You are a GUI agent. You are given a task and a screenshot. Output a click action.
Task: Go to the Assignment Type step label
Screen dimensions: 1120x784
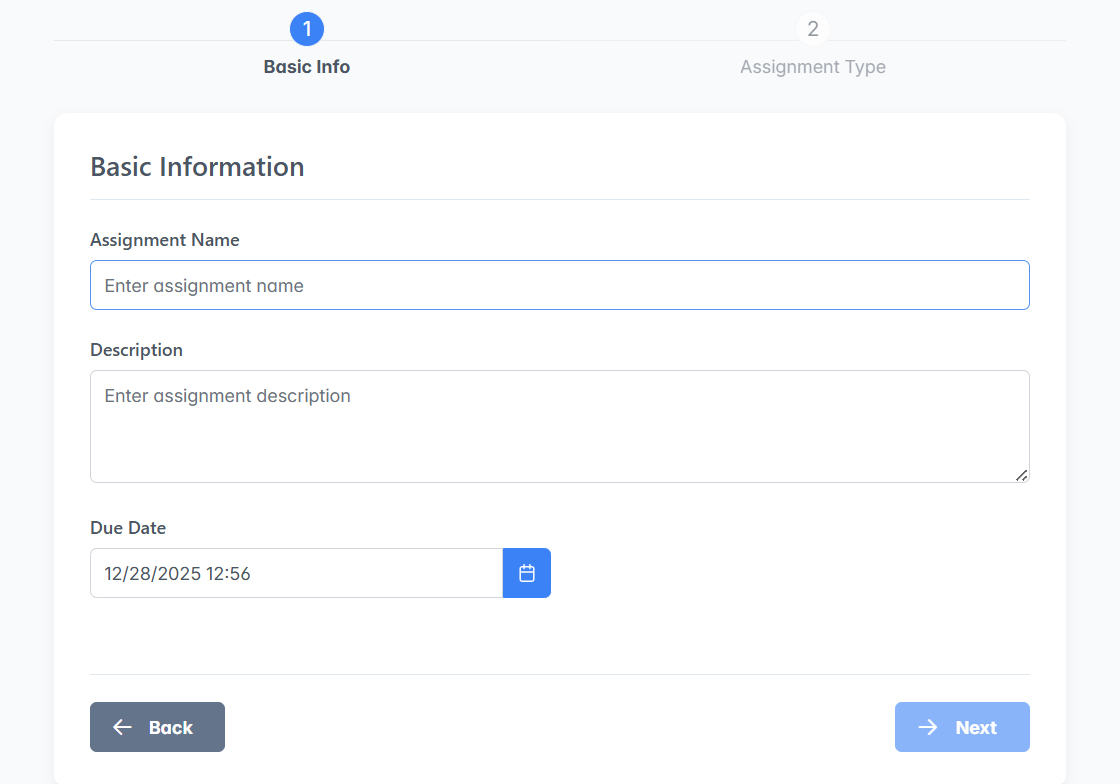(812, 67)
